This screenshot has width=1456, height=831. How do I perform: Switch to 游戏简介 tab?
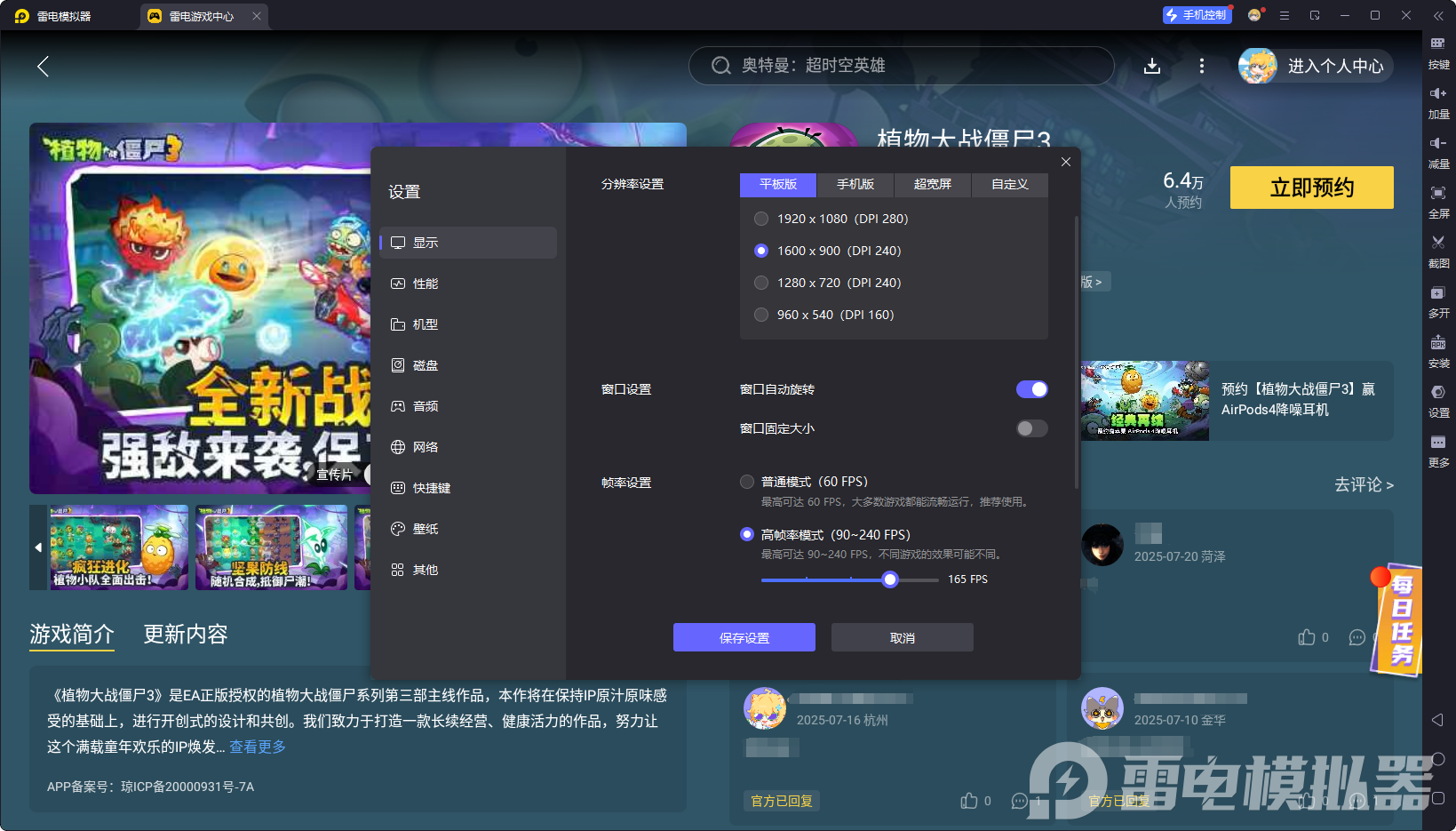pos(72,634)
